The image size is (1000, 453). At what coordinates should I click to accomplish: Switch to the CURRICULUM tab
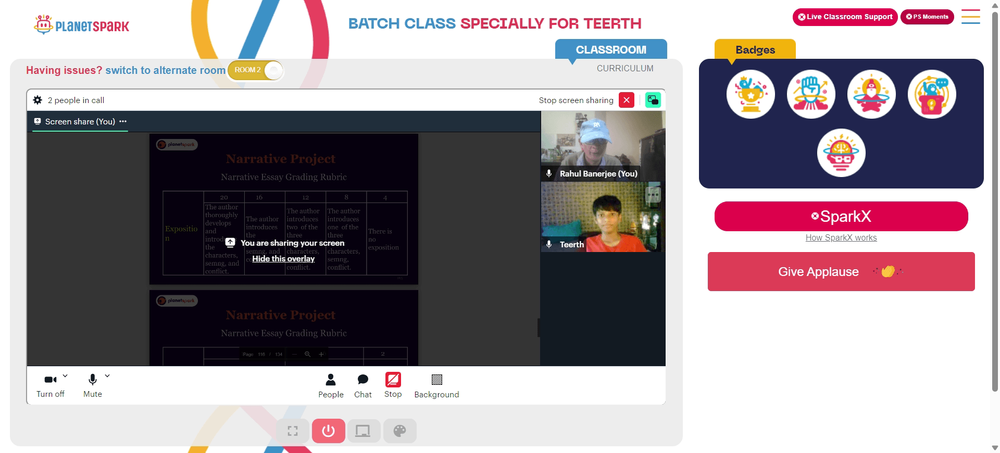coord(625,68)
